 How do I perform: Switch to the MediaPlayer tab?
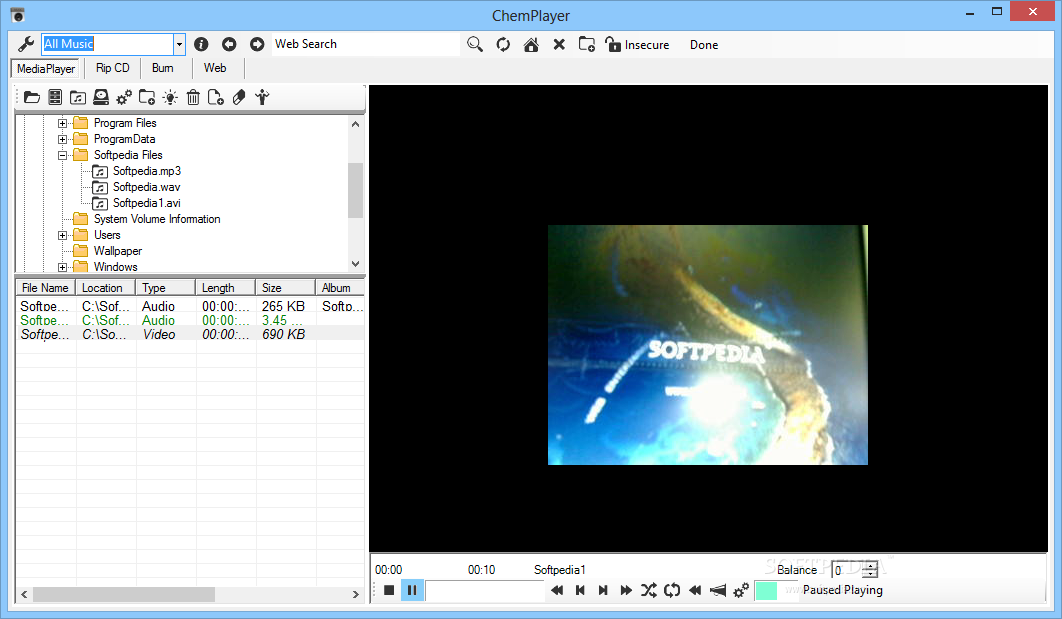45,68
